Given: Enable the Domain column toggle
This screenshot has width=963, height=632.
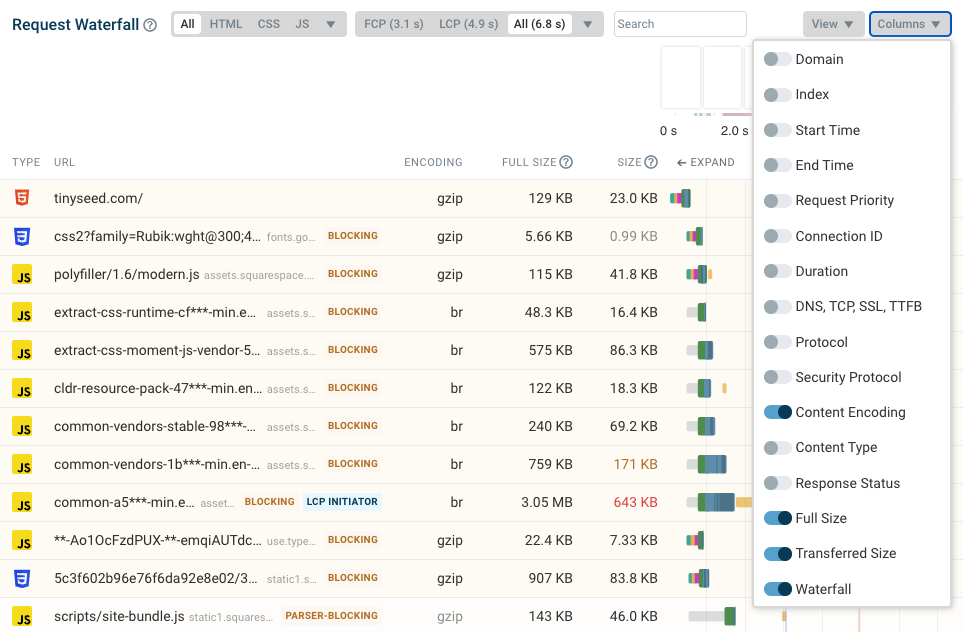Looking at the screenshot, I should (x=777, y=60).
